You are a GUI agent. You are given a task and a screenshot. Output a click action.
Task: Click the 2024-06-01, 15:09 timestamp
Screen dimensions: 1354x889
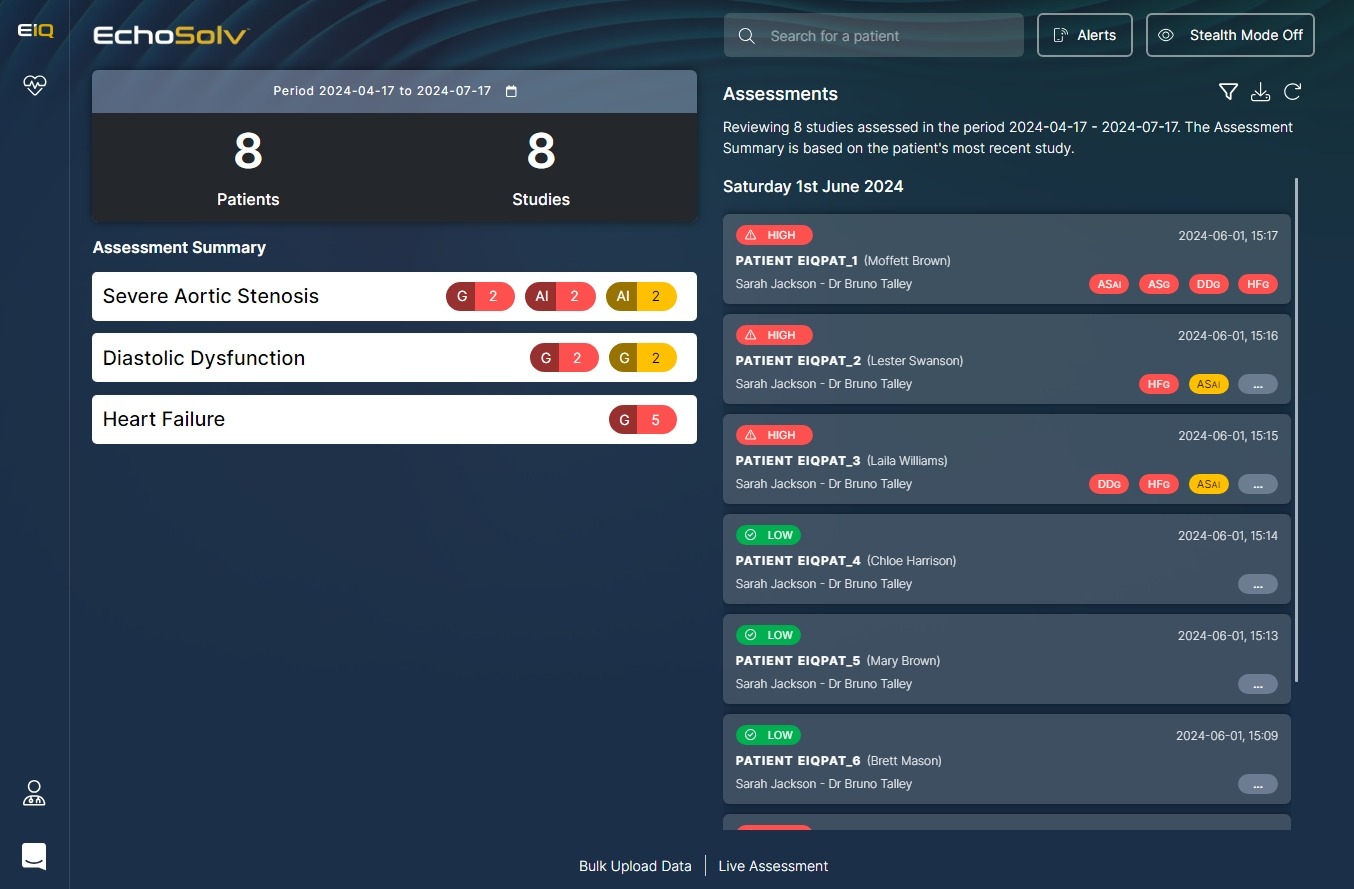[1227, 736]
